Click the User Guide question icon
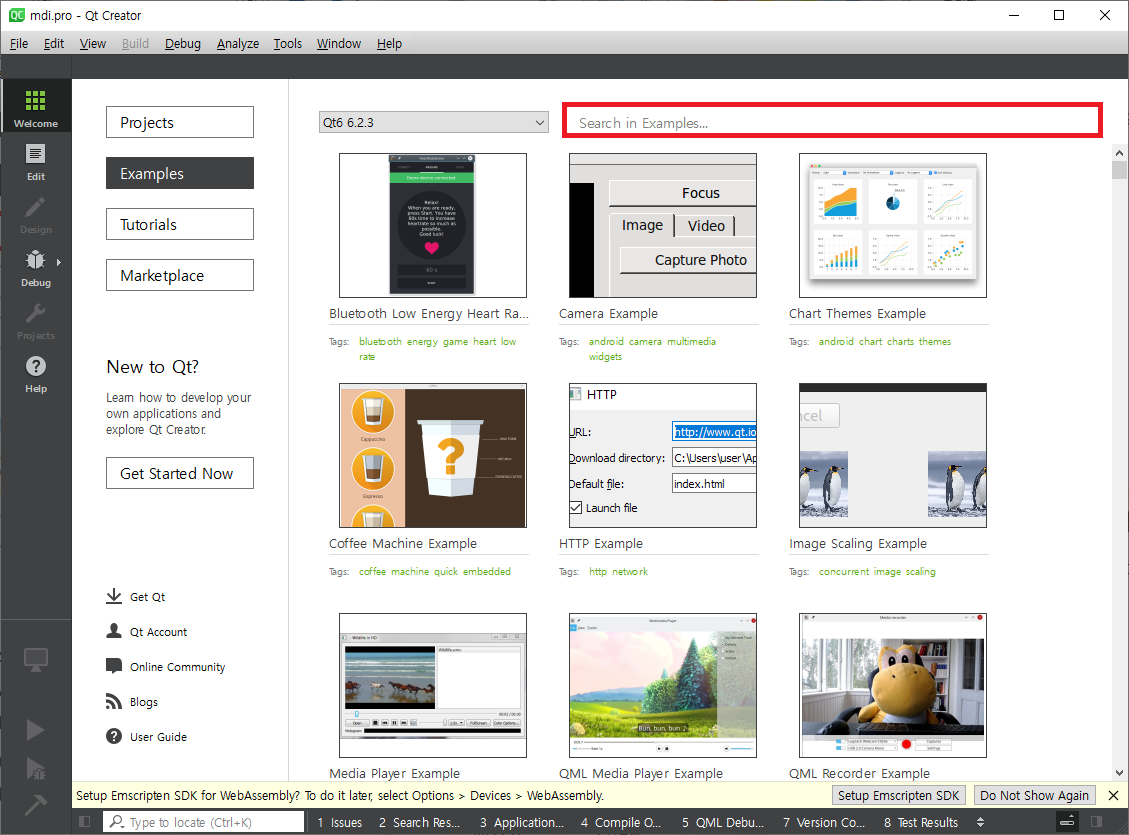The image size is (1129, 835). 114,736
